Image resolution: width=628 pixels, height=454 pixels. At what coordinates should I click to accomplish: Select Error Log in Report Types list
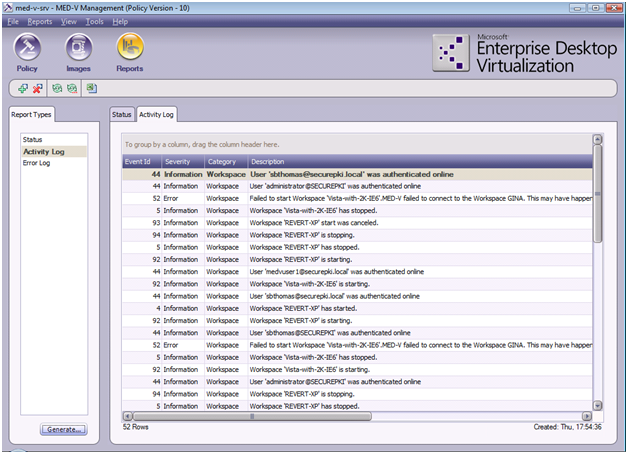click(x=54, y=163)
